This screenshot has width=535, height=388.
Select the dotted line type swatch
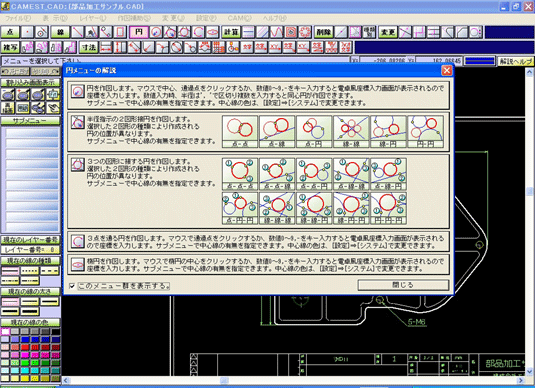pos(30,271)
